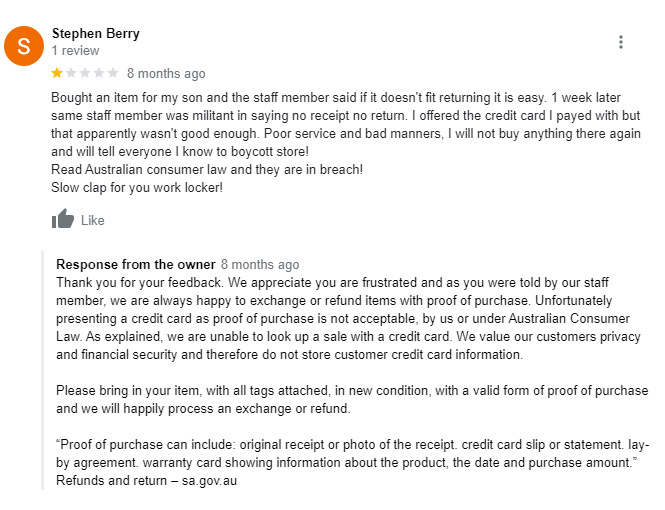Click the fourth grey rating star
The height and width of the screenshot is (510, 665).
[99, 73]
